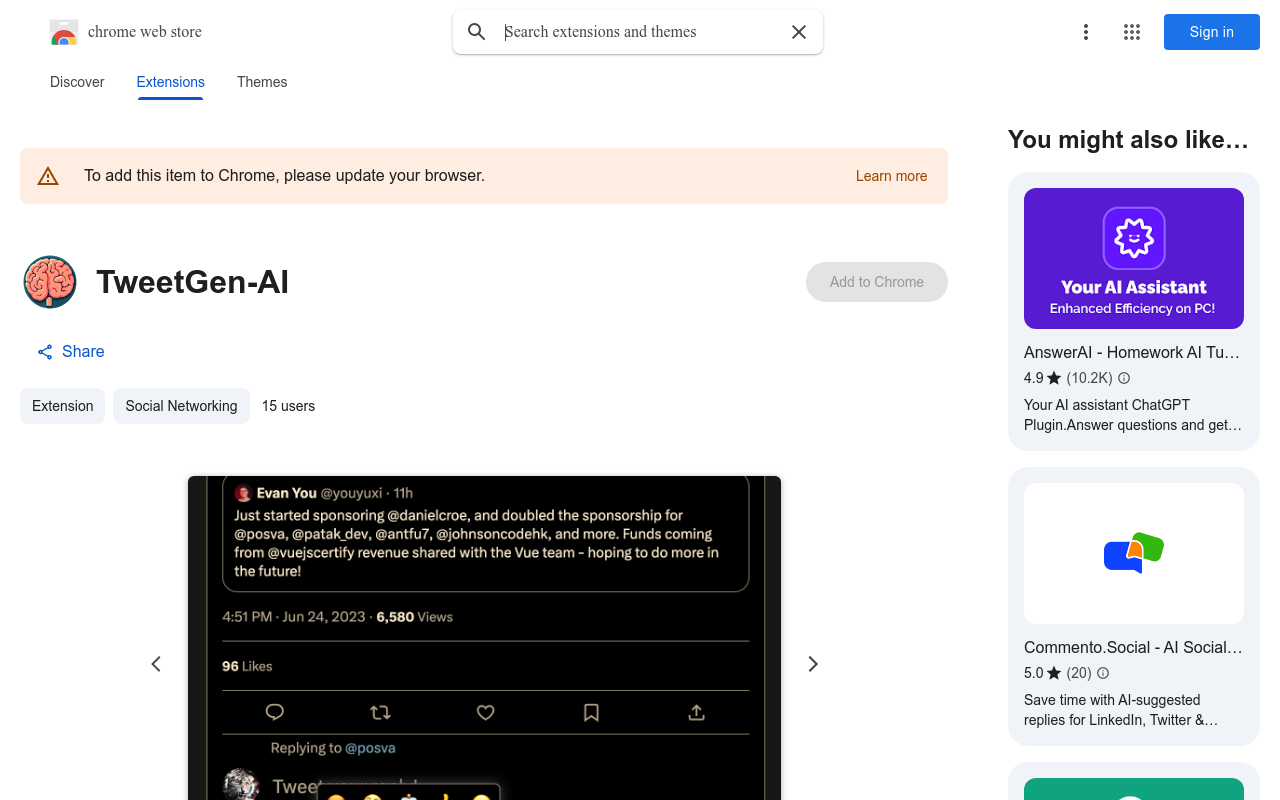The height and width of the screenshot is (800, 1280).
Task: Select the Extension category chip
Action: 63,406
